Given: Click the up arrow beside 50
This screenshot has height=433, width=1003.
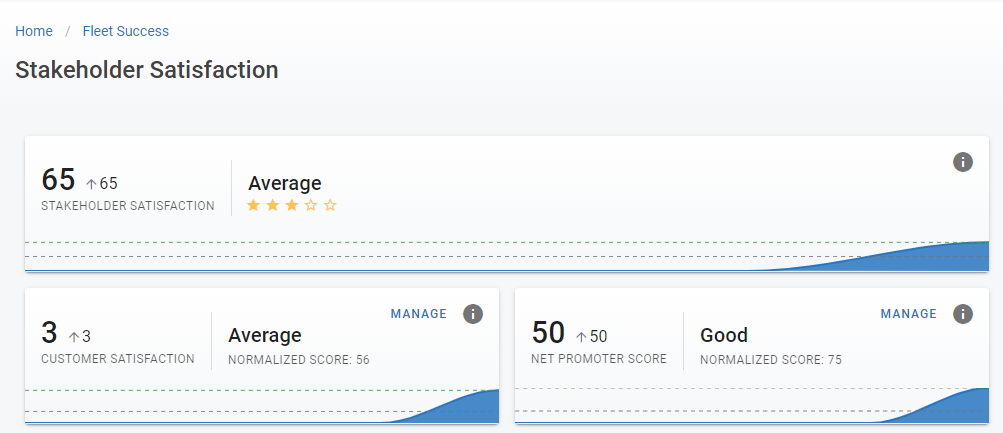Looking at the screenshot, I should pyautogui.click(x=581, y=337).
